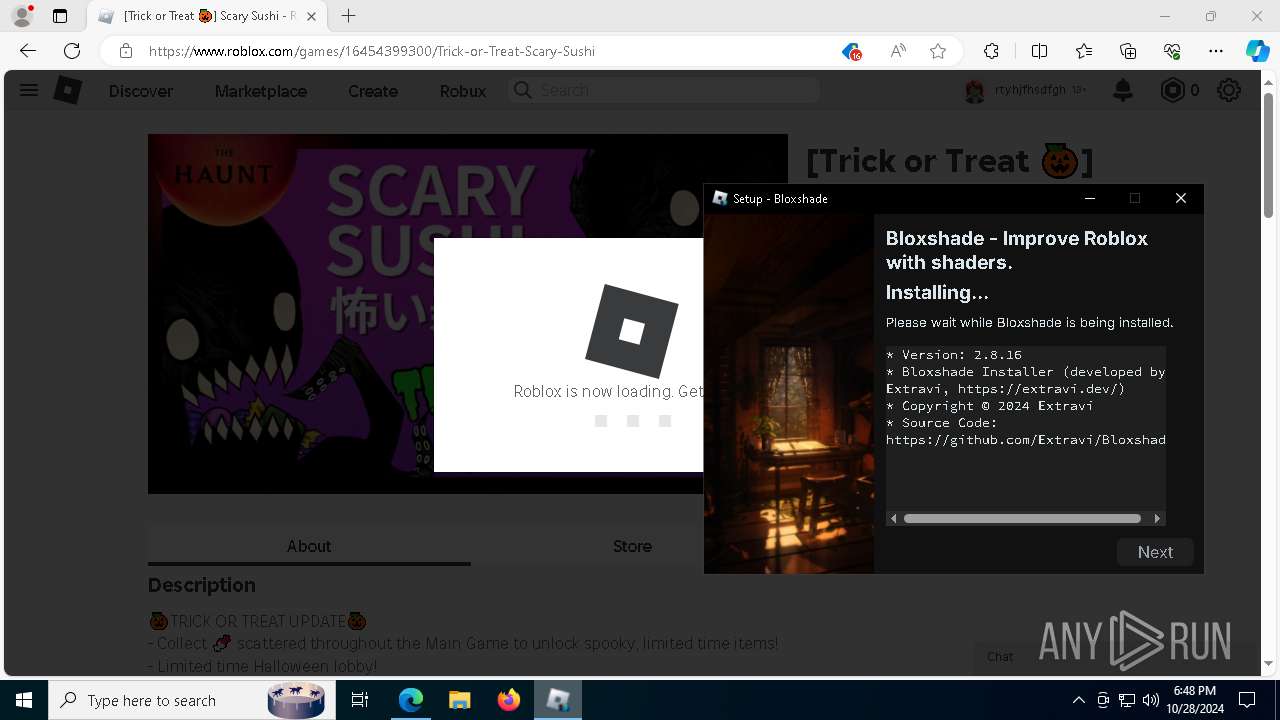Open the Robux balance icon

point(1180,90)
